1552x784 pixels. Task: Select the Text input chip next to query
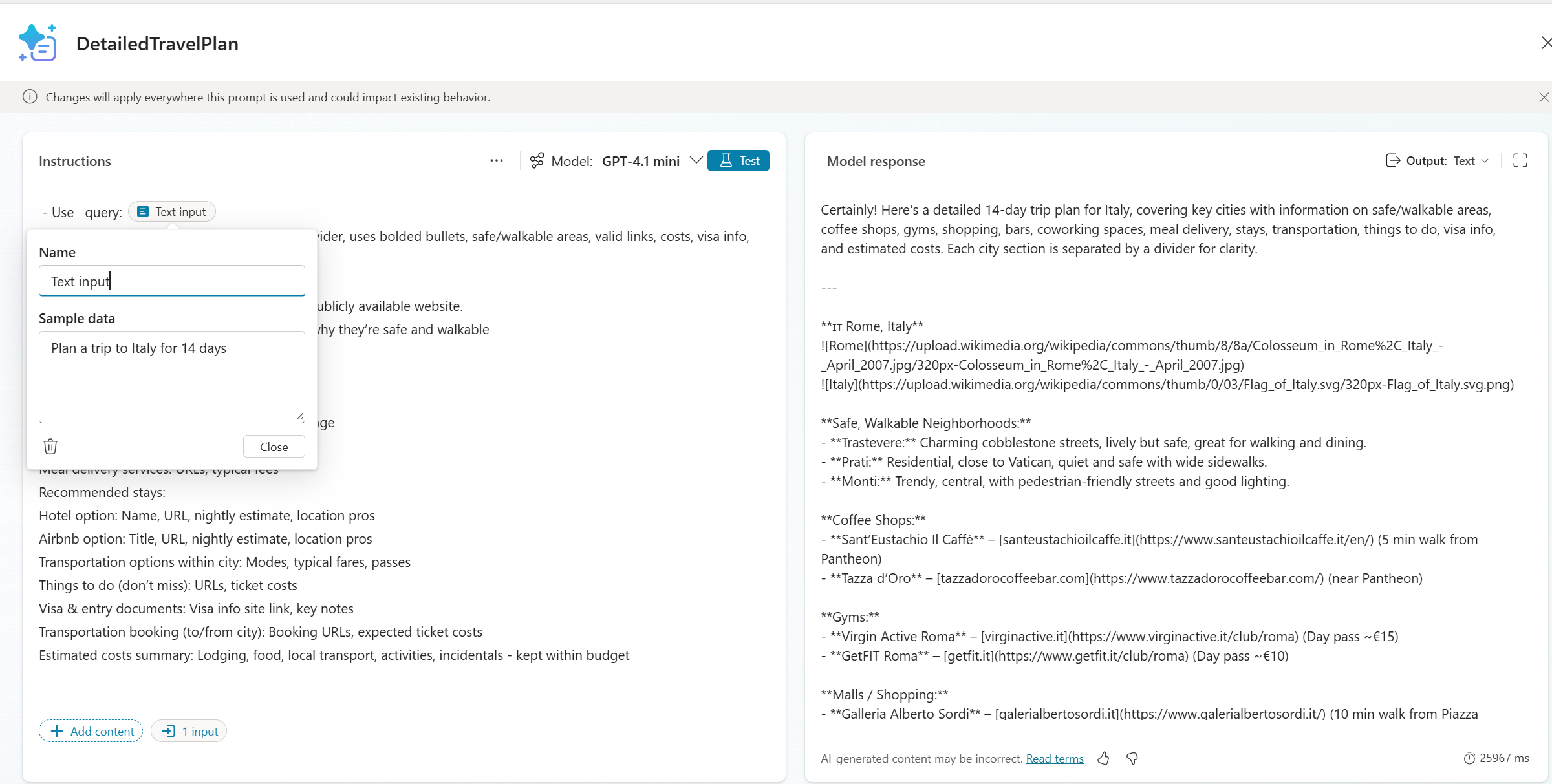tap(171, 211)
